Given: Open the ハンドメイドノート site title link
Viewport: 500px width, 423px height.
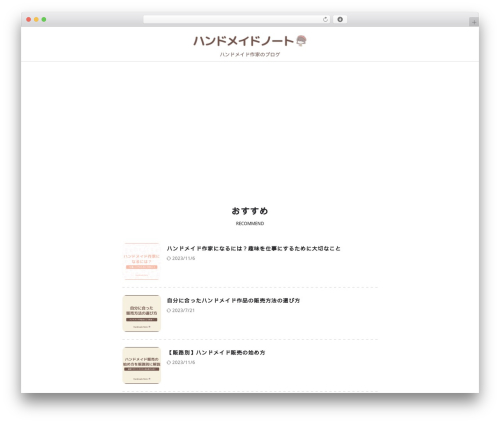Looking at the screenshot, I should [x=243, y=41].
